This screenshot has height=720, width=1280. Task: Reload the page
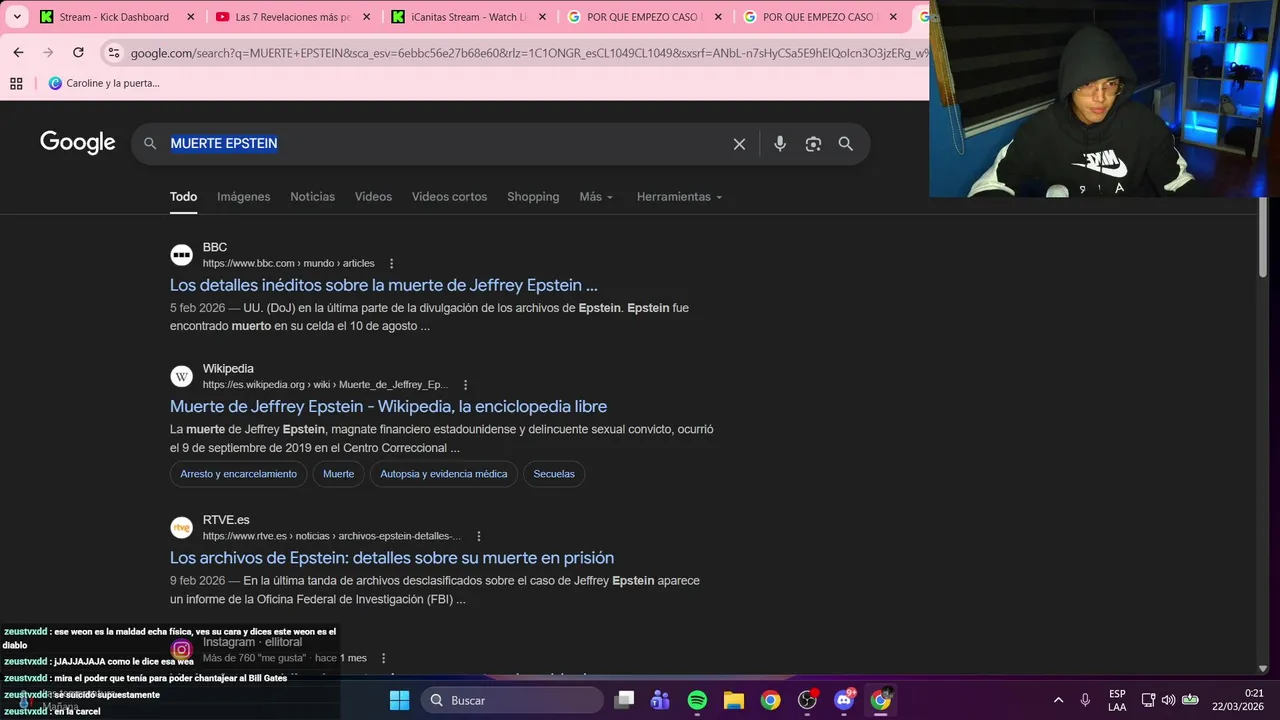point(78,52)
